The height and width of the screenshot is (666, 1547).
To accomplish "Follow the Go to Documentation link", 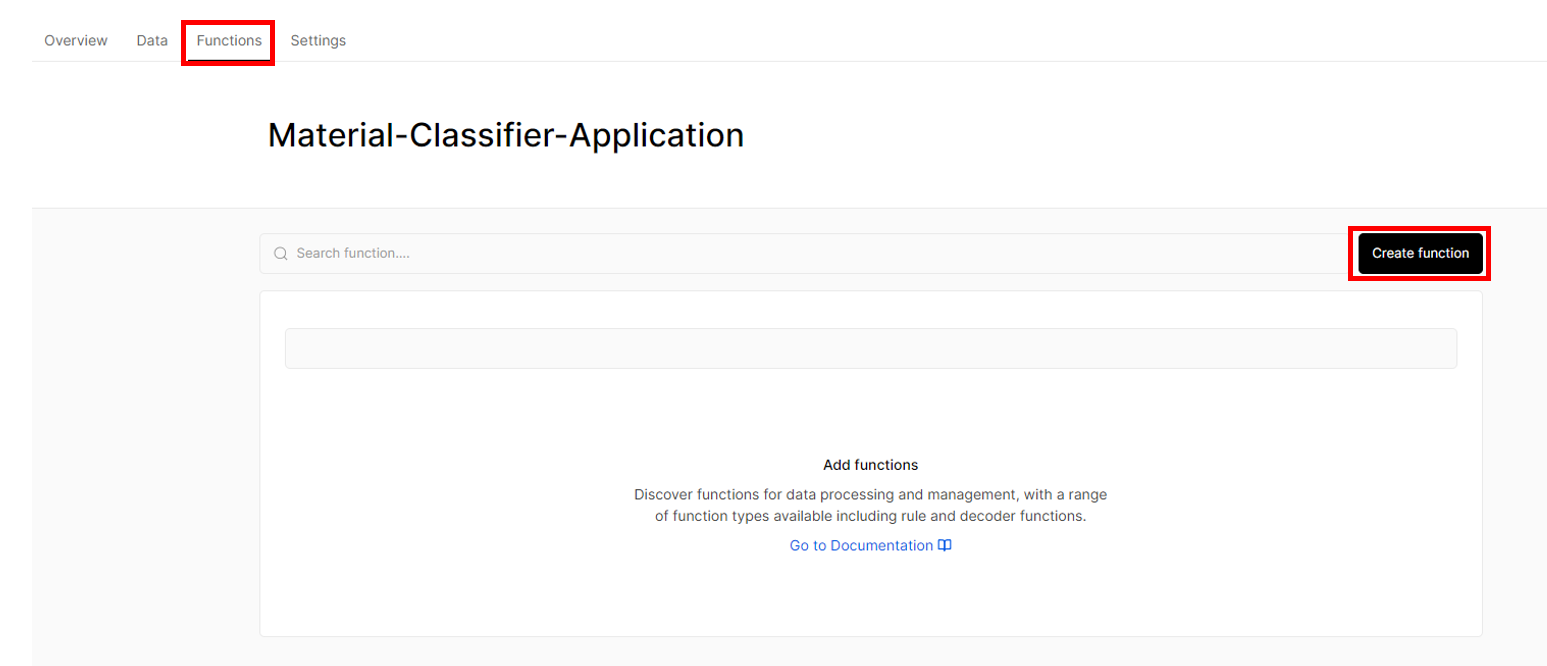I will (x=870, y=546).
